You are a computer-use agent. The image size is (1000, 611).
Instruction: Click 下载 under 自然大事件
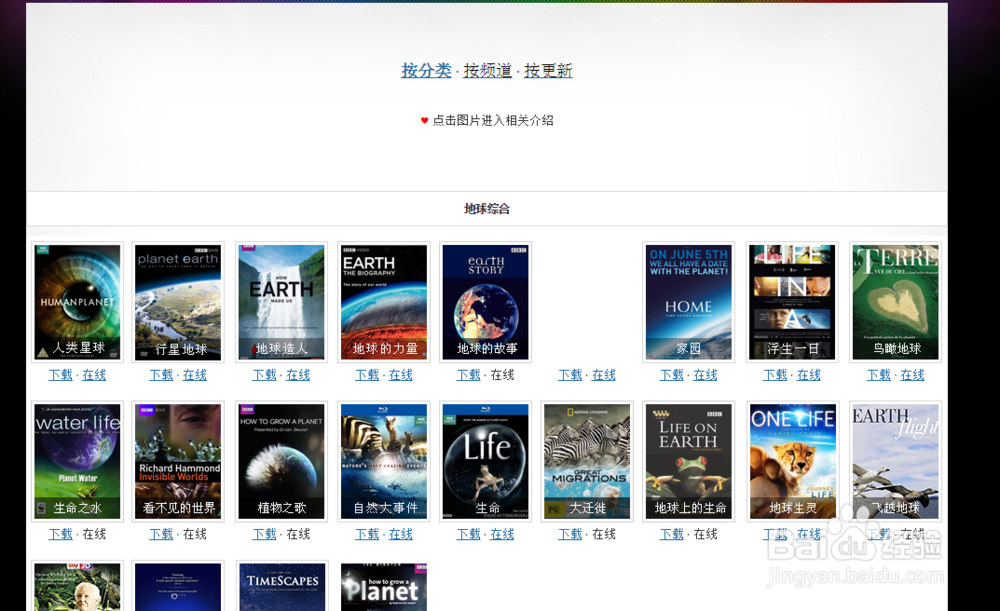[367, 534]
